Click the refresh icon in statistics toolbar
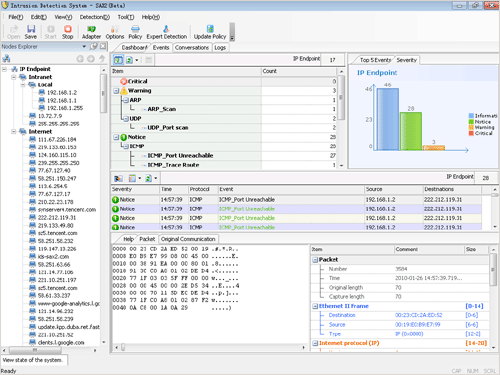500x375 pixels. click(129, 60)
